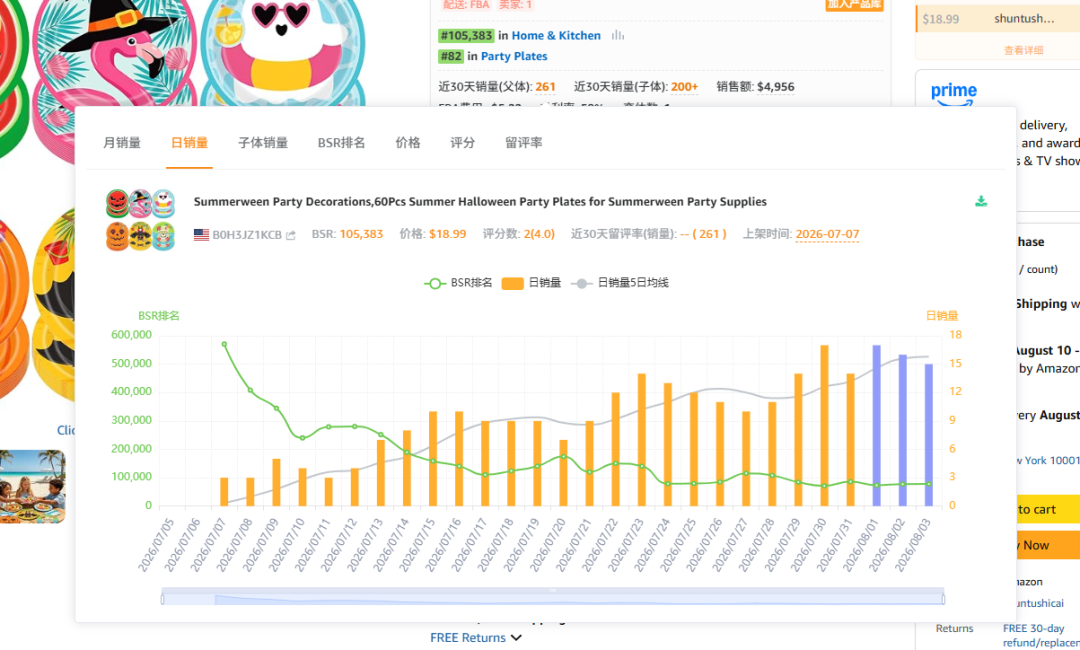
Task: Click US flag icon before the ASIN
Action: (201, 235)
